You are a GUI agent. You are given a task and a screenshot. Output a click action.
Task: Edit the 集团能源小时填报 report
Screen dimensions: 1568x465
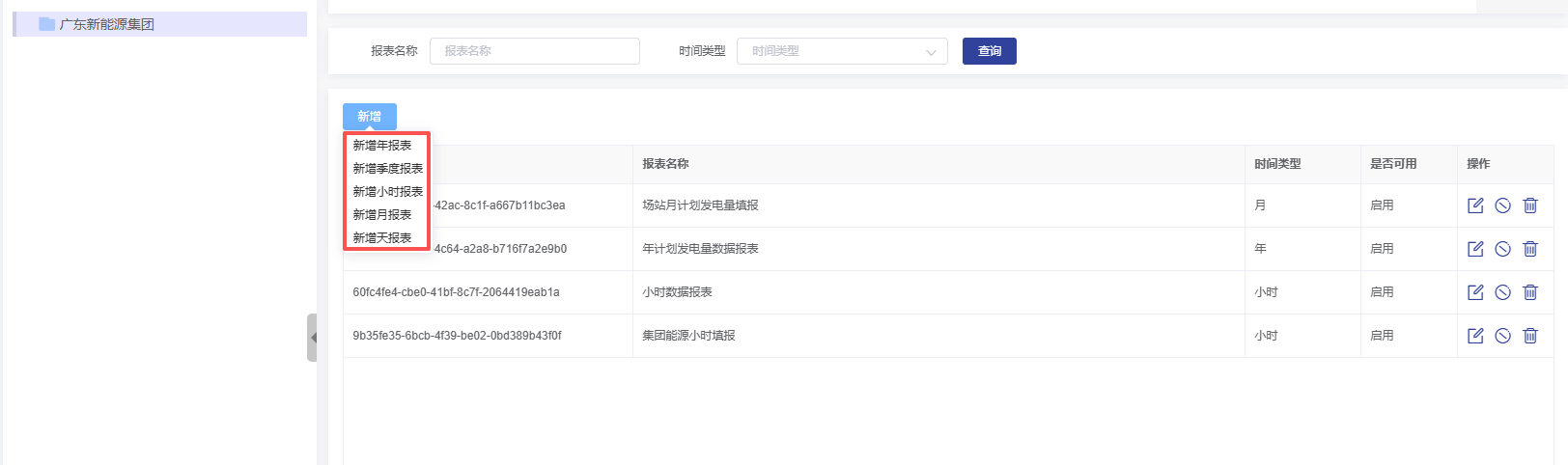click(1475, 336)
